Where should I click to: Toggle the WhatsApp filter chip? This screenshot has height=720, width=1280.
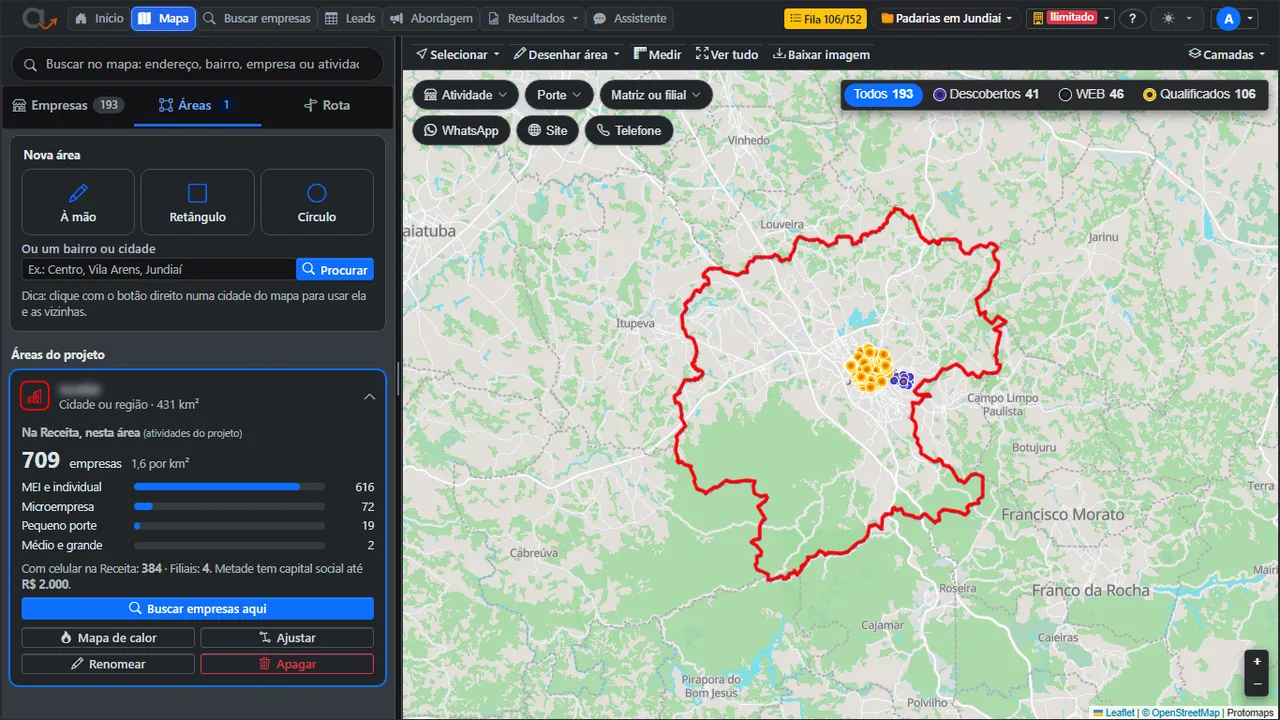pyautogui.click(x=462, y=130)
